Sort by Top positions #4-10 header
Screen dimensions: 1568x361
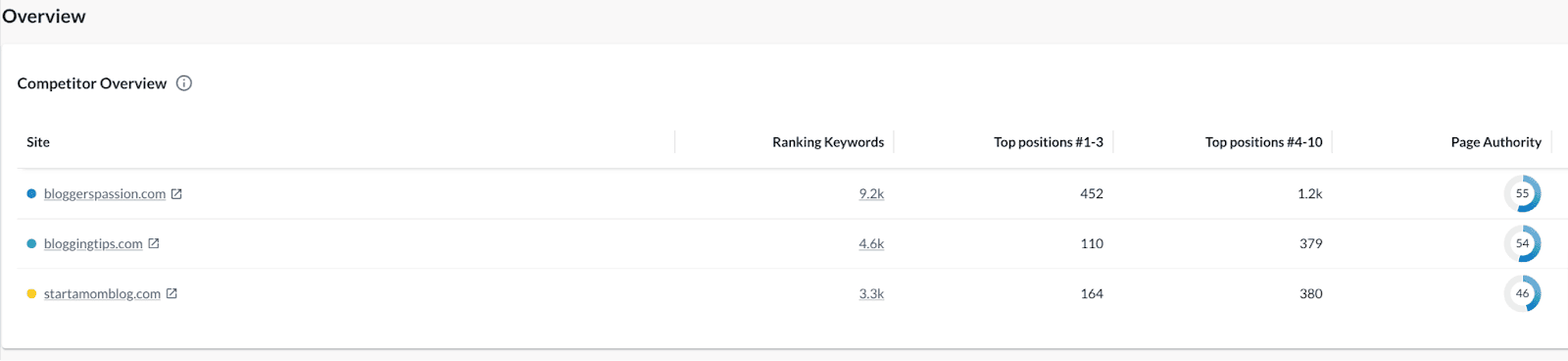[x=1264, y=142]
